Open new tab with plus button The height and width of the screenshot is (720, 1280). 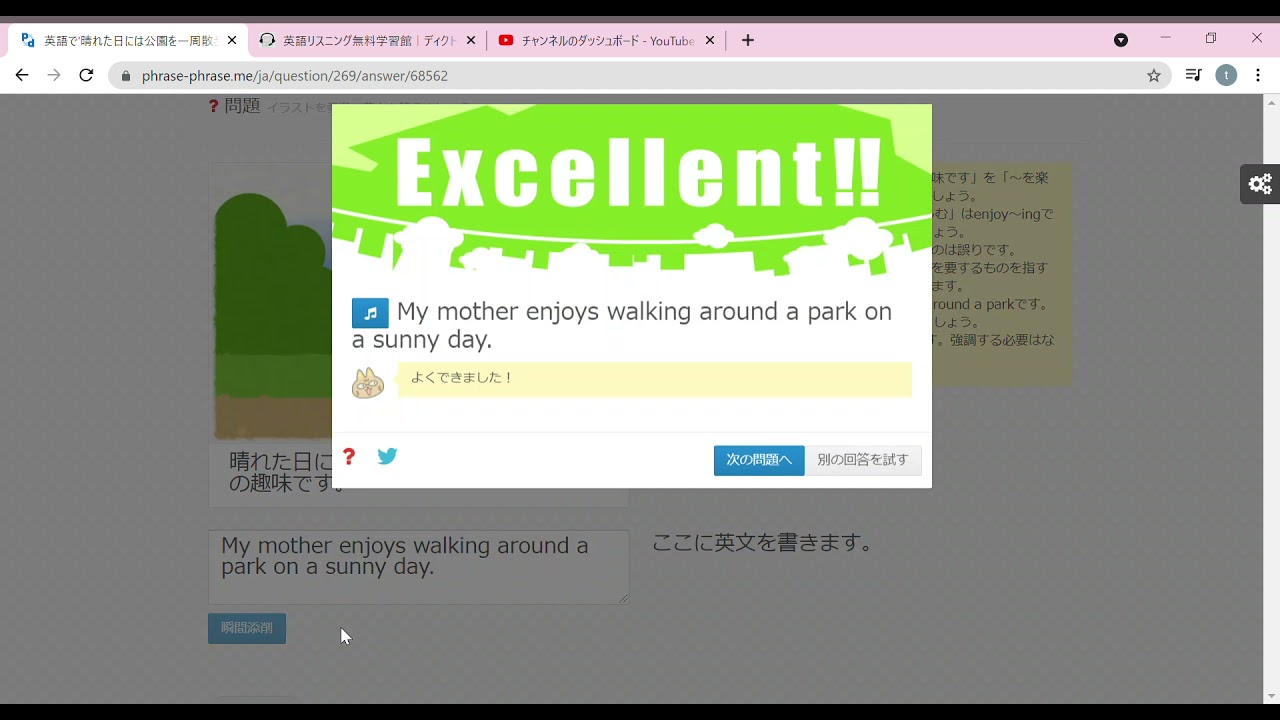[x=748, y=40]
